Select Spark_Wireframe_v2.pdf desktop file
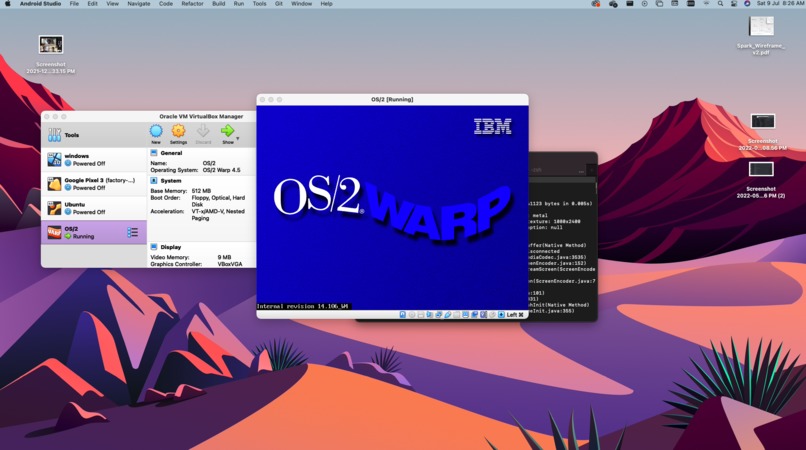This screenshot has height=450, width=806. pyautogui.click(x=761, y=35)
